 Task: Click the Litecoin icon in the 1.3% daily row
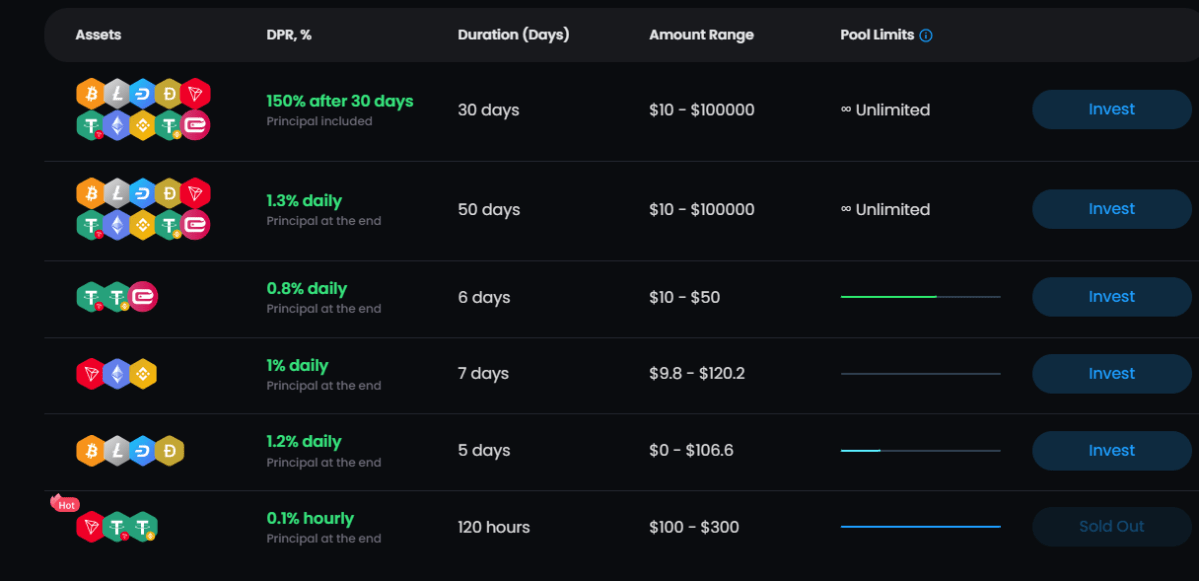pos(118,193)
